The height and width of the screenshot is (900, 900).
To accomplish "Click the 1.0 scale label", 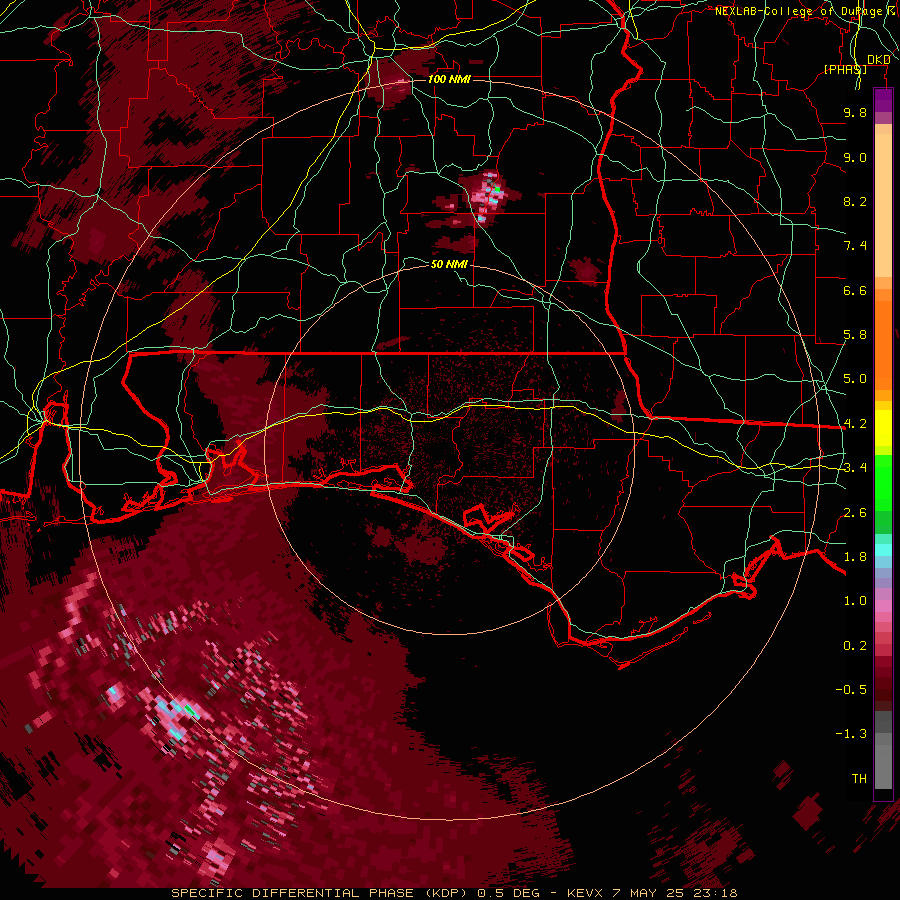I will [x=855, y=601].
